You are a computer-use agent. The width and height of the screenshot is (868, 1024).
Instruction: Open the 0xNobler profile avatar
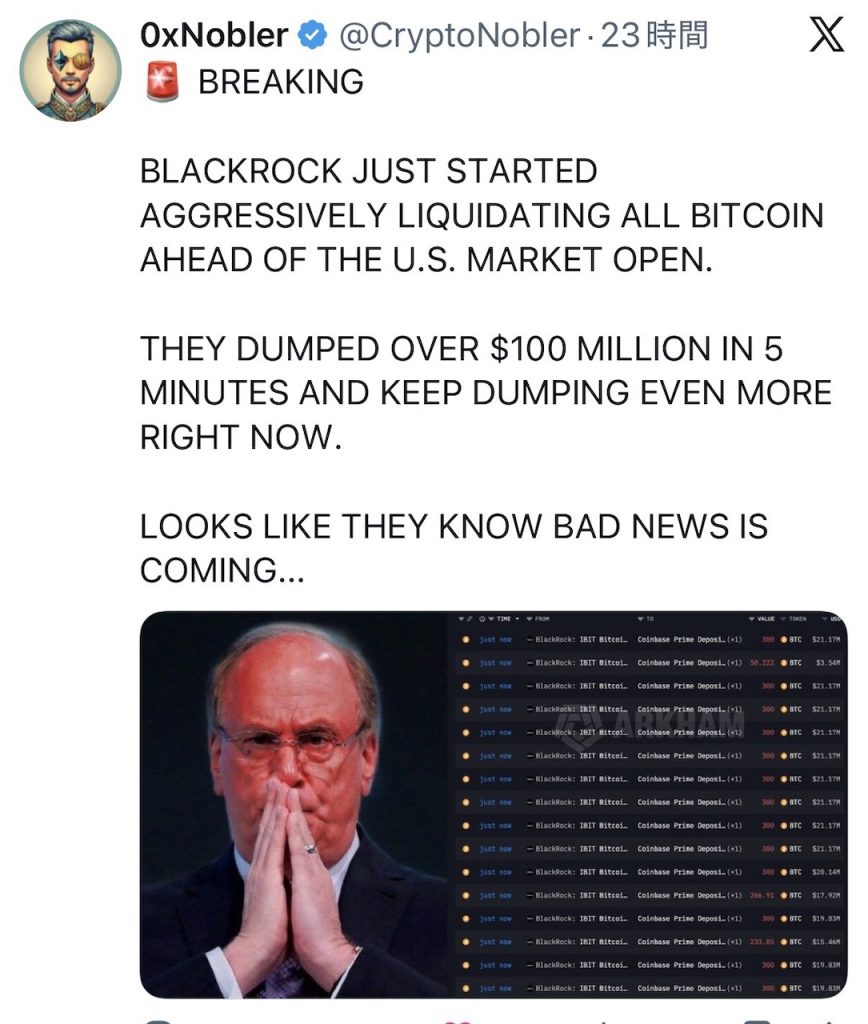[x=71, y=71]
